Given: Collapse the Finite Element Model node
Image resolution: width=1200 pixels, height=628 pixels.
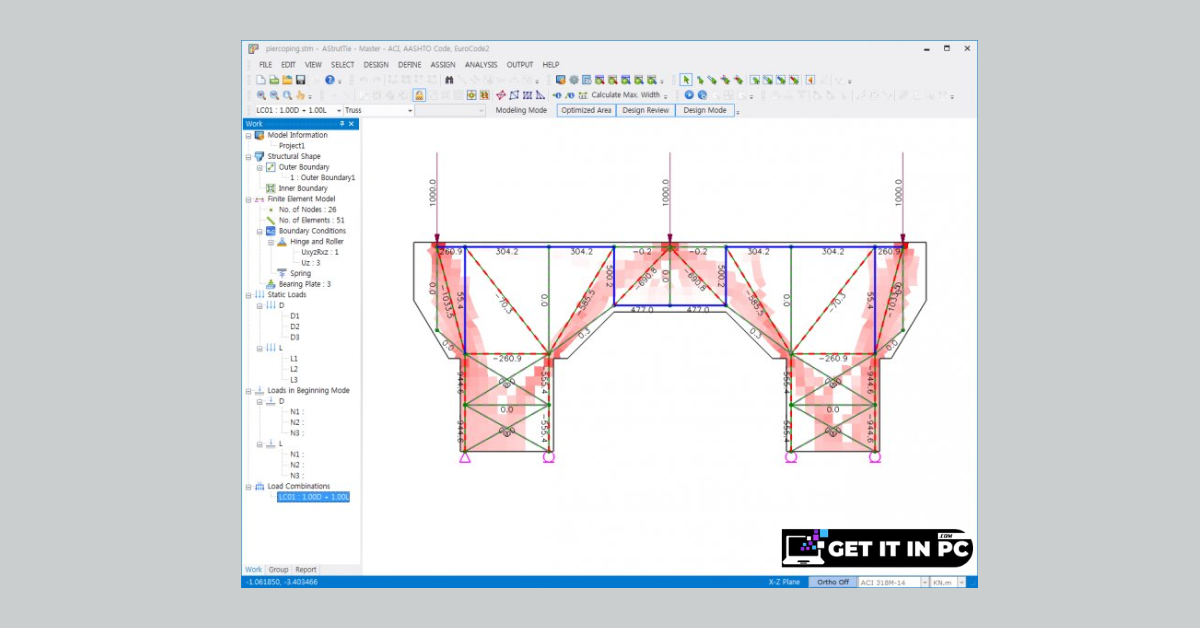Looking at the screenshot, I should 248,199.
